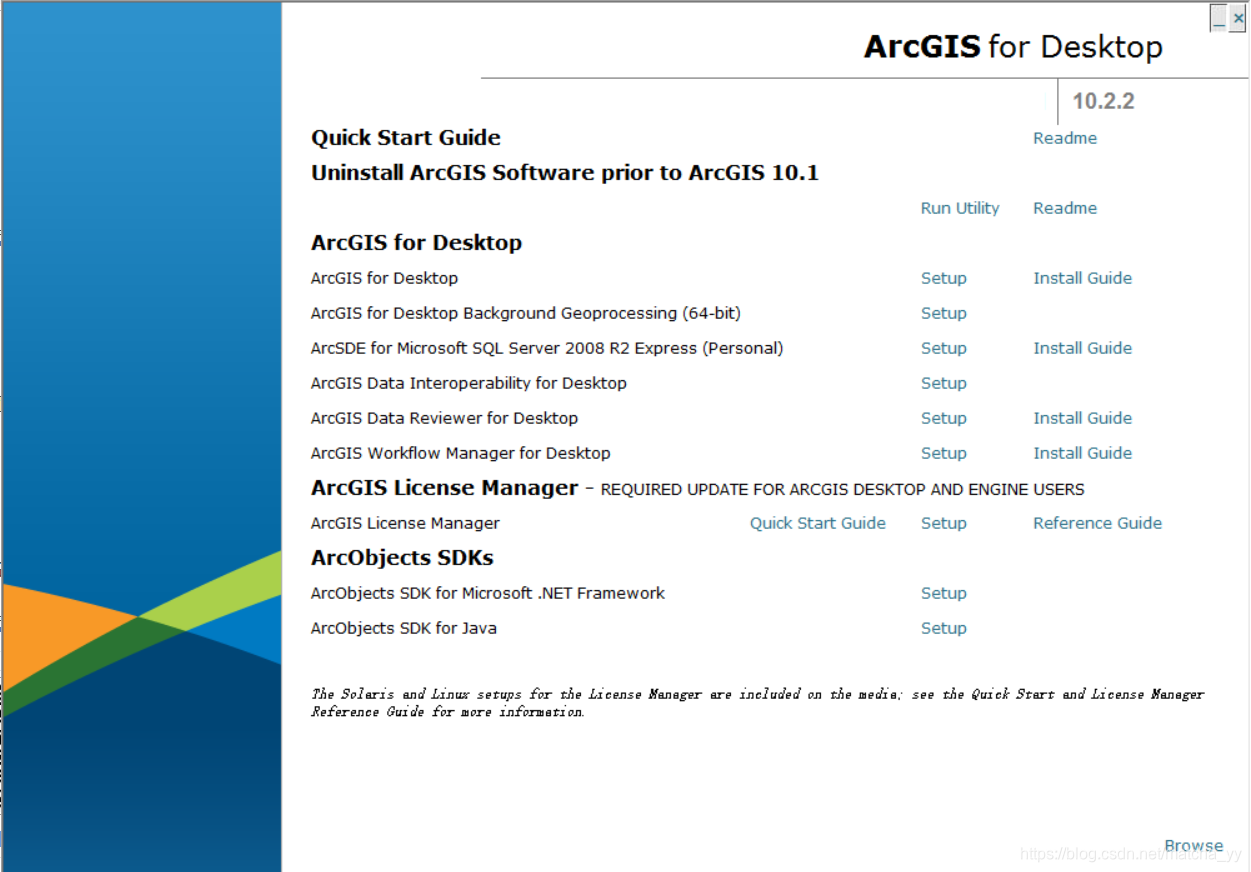1251x872 pixels.
Task: Select 'ArcGIS Workflow Manager for Desktop' text
Action: (x=461, y=453)
